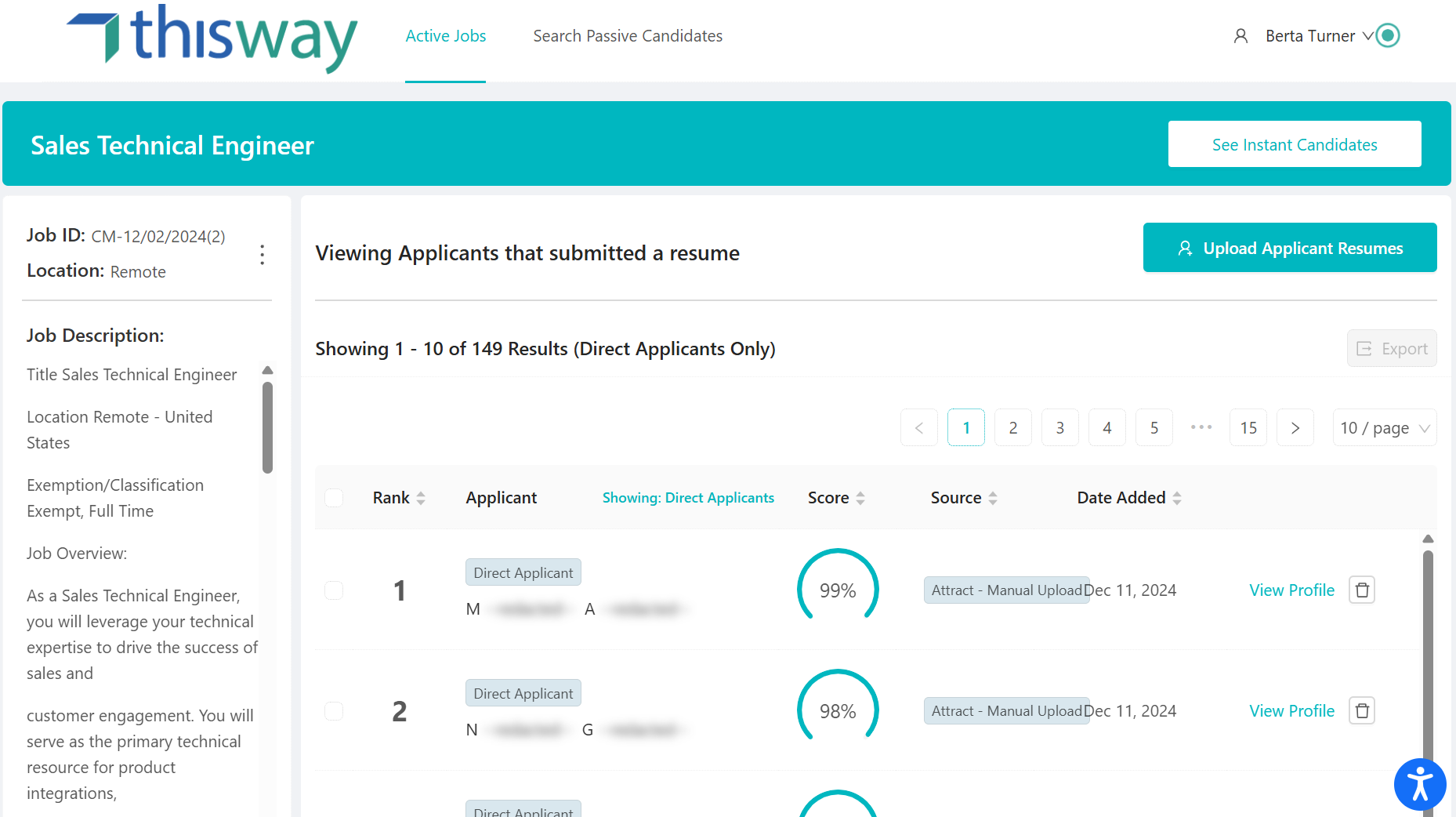Select the rank 1 applicant checkbox
Viewport: 1456px width, 817px height.
[x=333, y=590]
